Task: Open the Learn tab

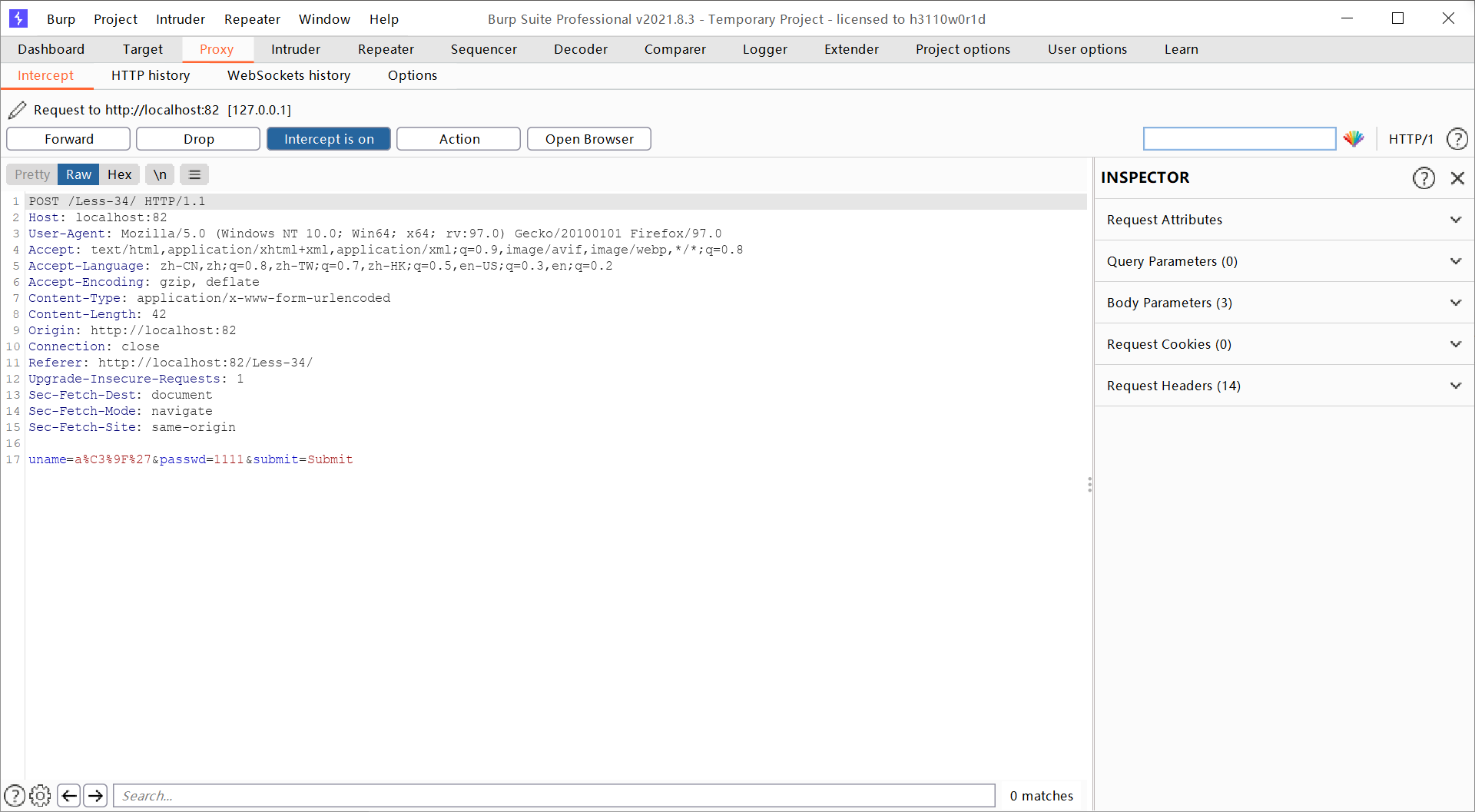Action: pyautogui.click(x=1182, y=49)
